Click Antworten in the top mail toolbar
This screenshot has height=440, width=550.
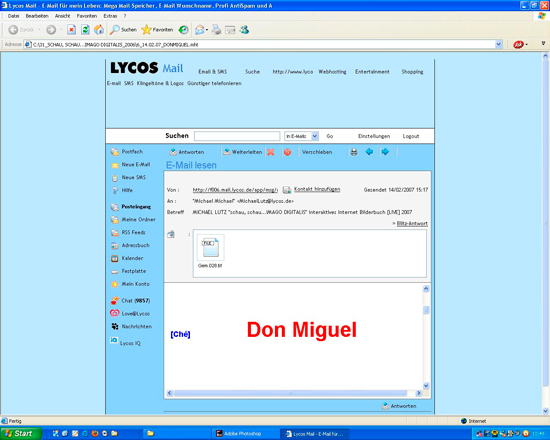(x=187, y=152)
